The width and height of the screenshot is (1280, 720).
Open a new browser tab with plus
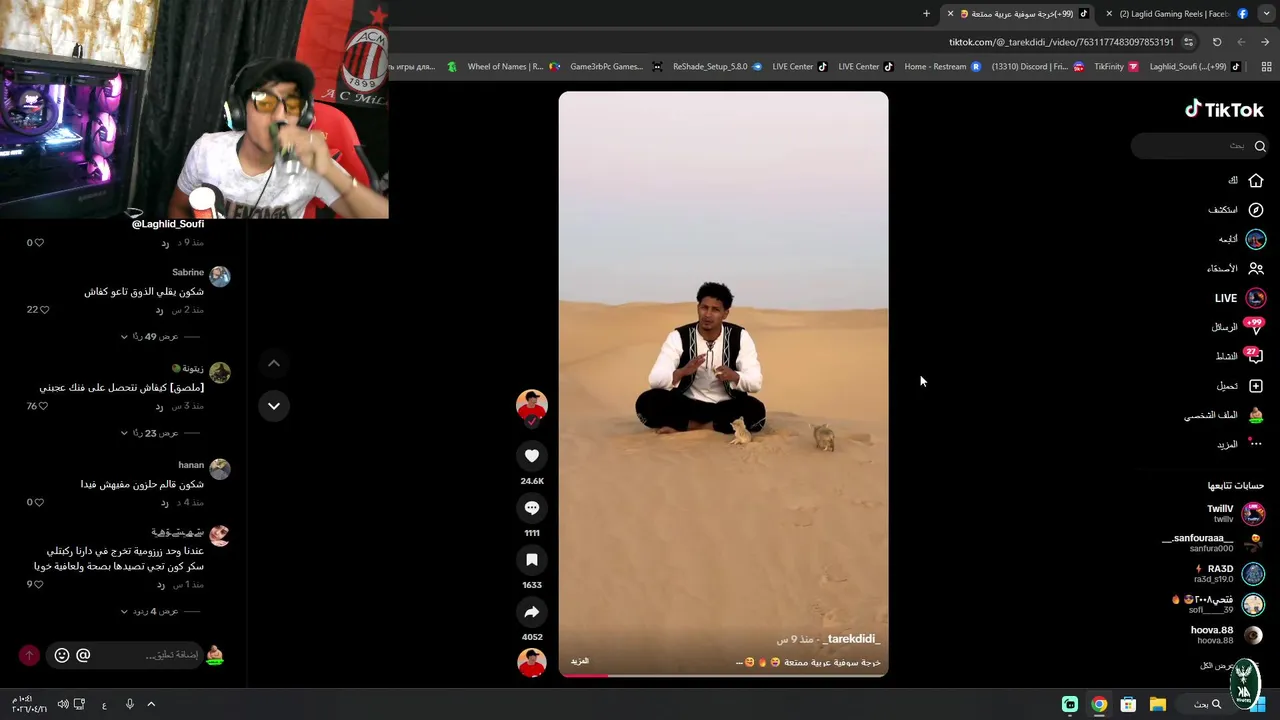click(x=926, y=14)
